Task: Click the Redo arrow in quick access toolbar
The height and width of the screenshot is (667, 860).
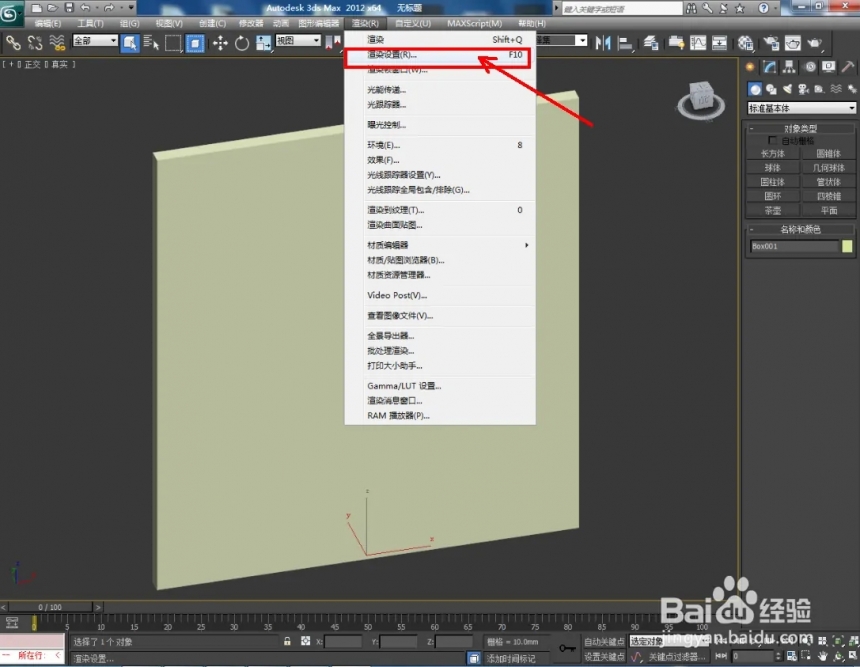Action: [x=109, y=8]
